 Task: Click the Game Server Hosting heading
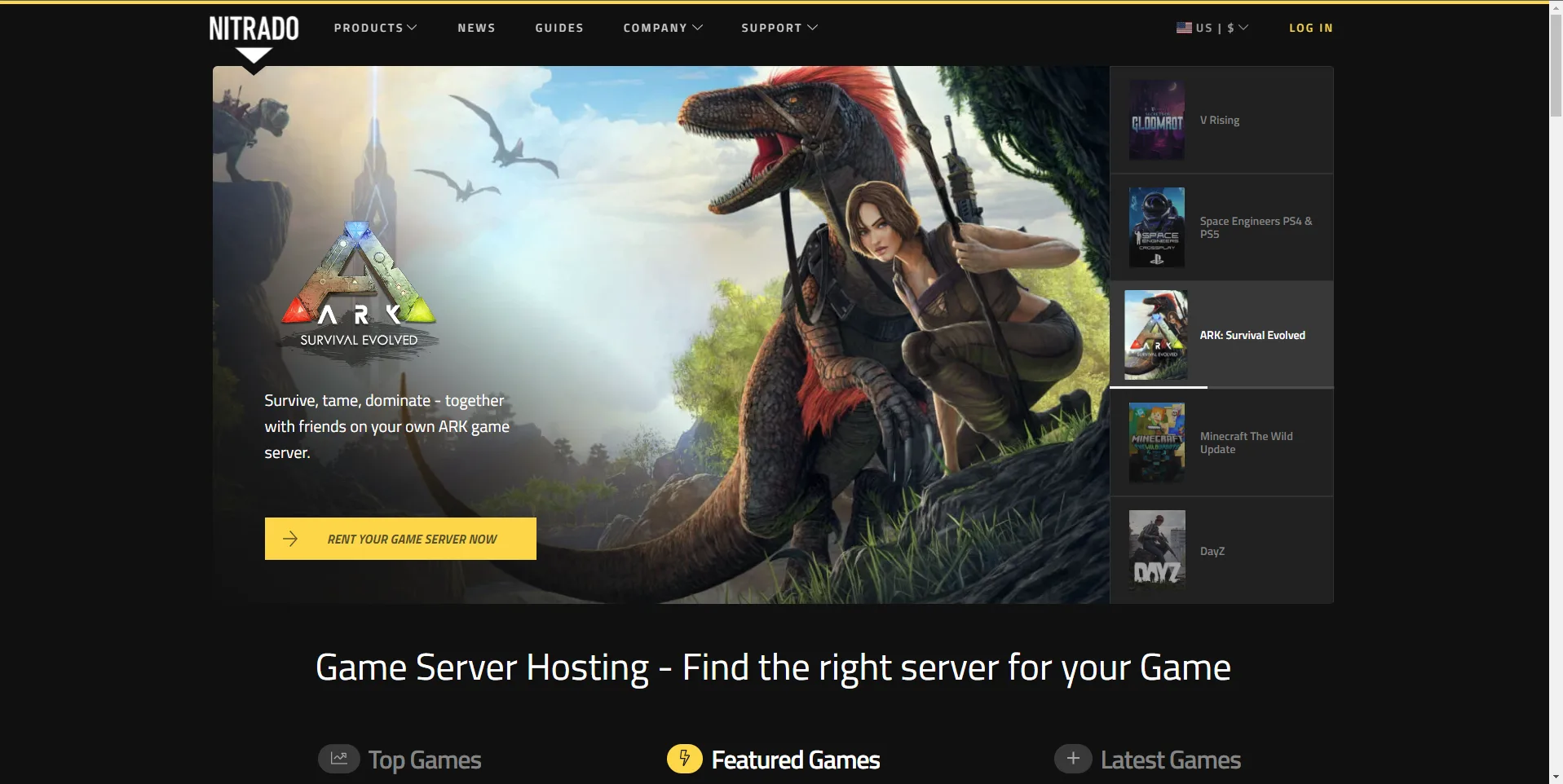point(773,667)
